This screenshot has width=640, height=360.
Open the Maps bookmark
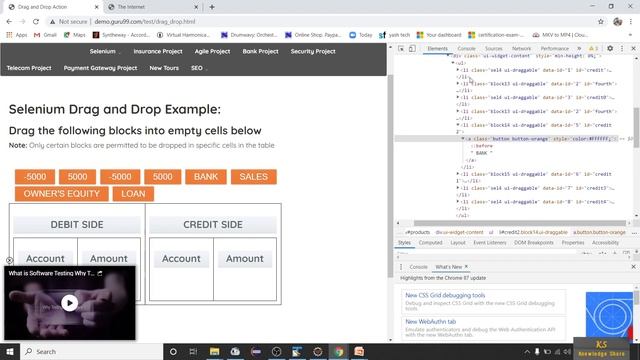75,35
